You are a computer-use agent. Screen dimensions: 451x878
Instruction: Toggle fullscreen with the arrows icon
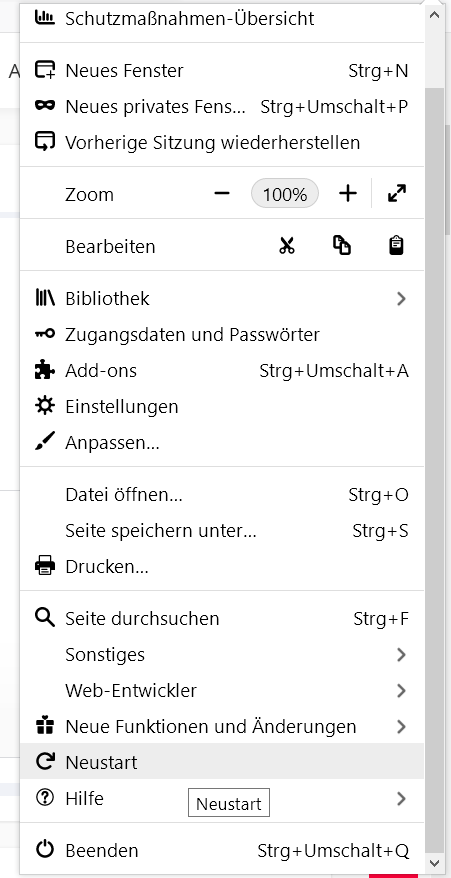click(x=397, y=194)
